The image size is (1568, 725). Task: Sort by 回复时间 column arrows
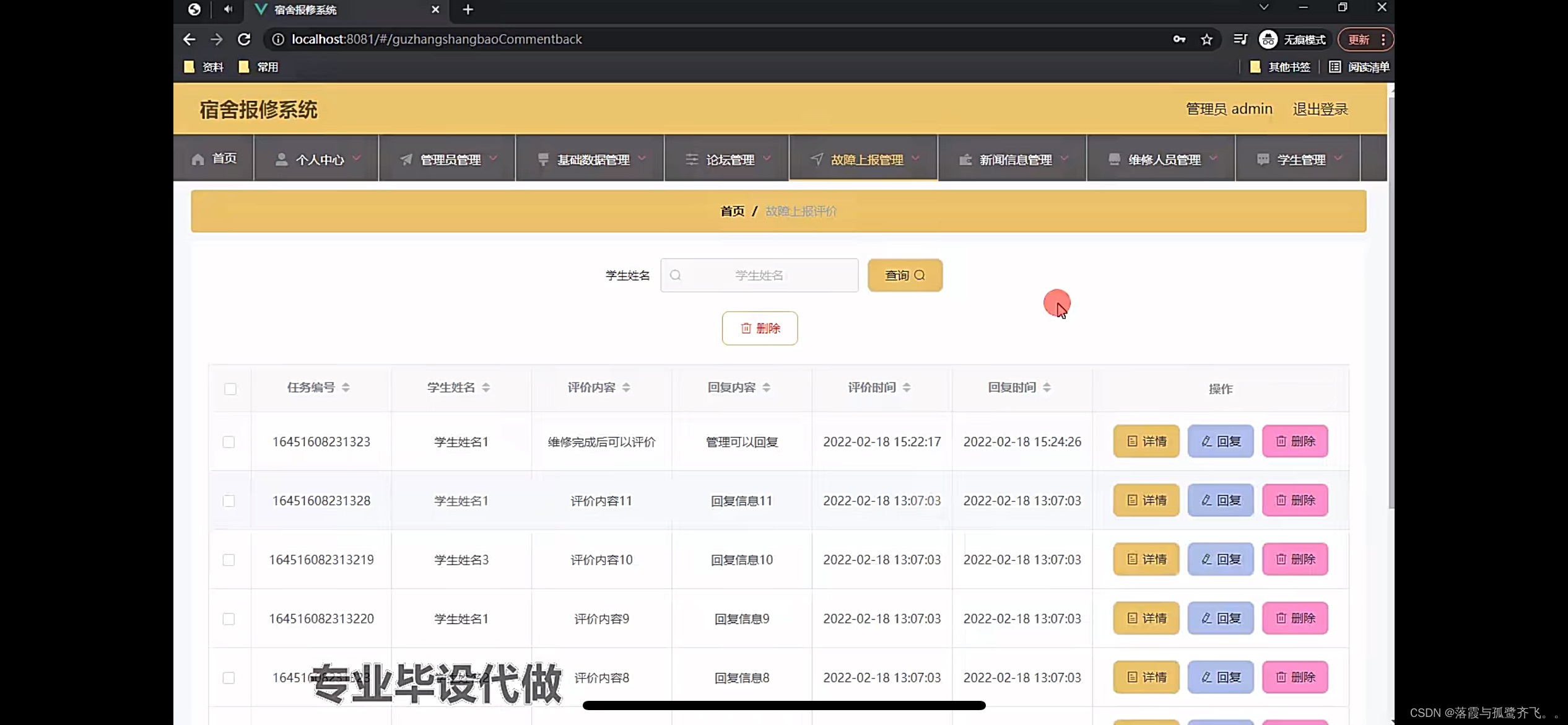(x=1047, y=387)
